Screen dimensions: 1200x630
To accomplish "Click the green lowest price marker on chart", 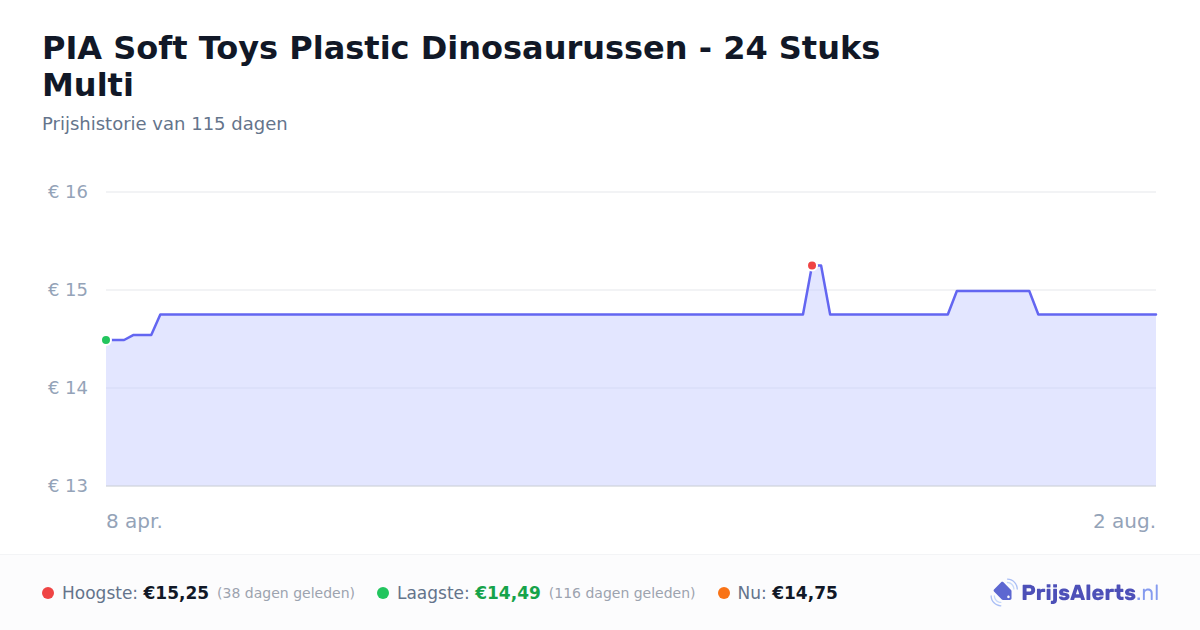I will tap(106, 340).
